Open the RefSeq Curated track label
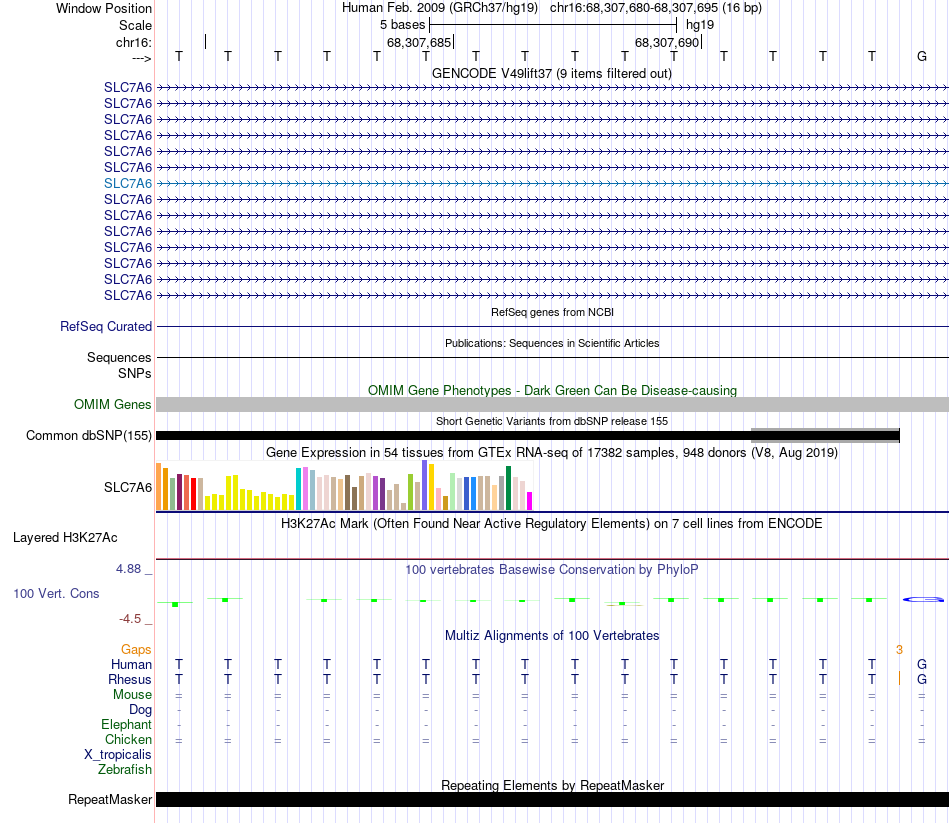The height and width of the screenshot is (823, 950). [x=106, y=326]
